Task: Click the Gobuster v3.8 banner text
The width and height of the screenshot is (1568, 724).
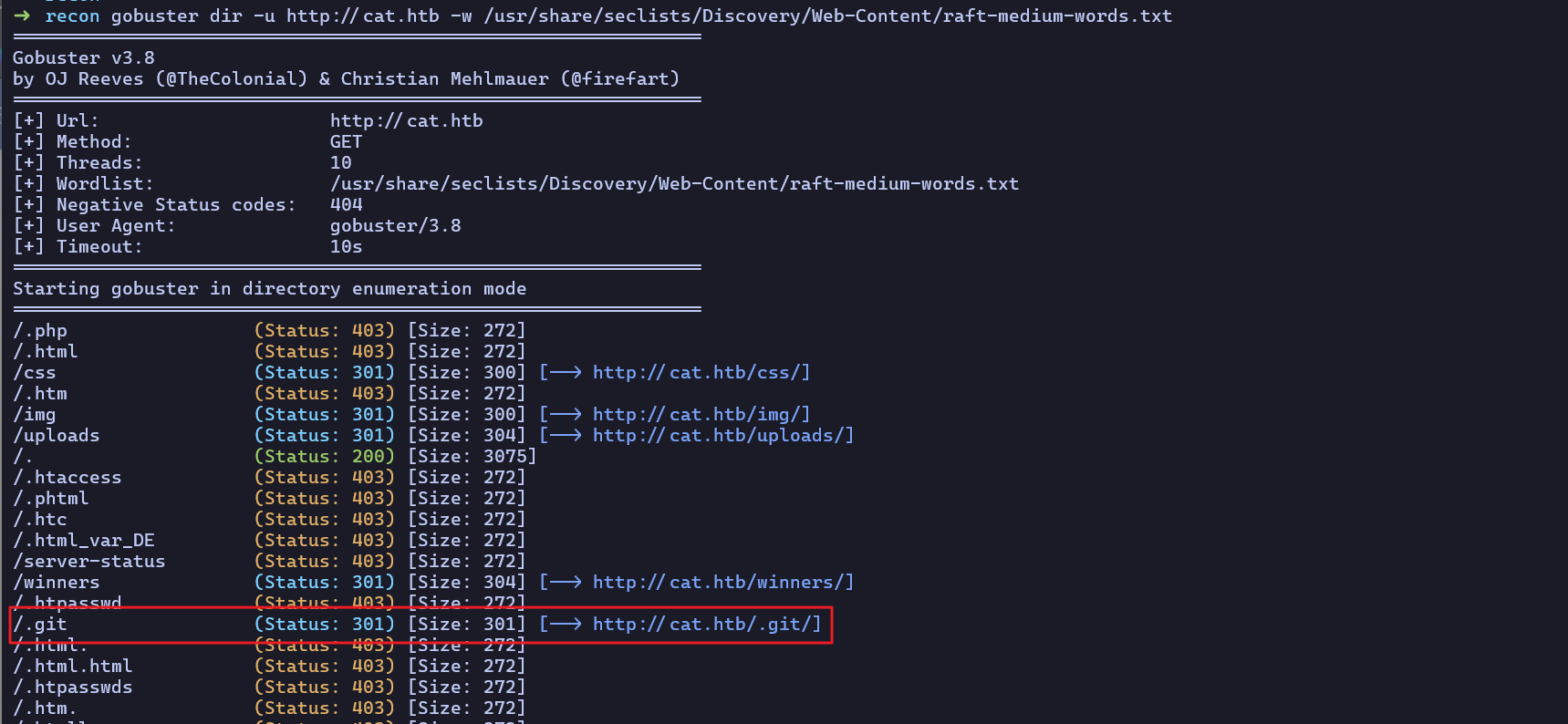Action: tap(84, 57)
